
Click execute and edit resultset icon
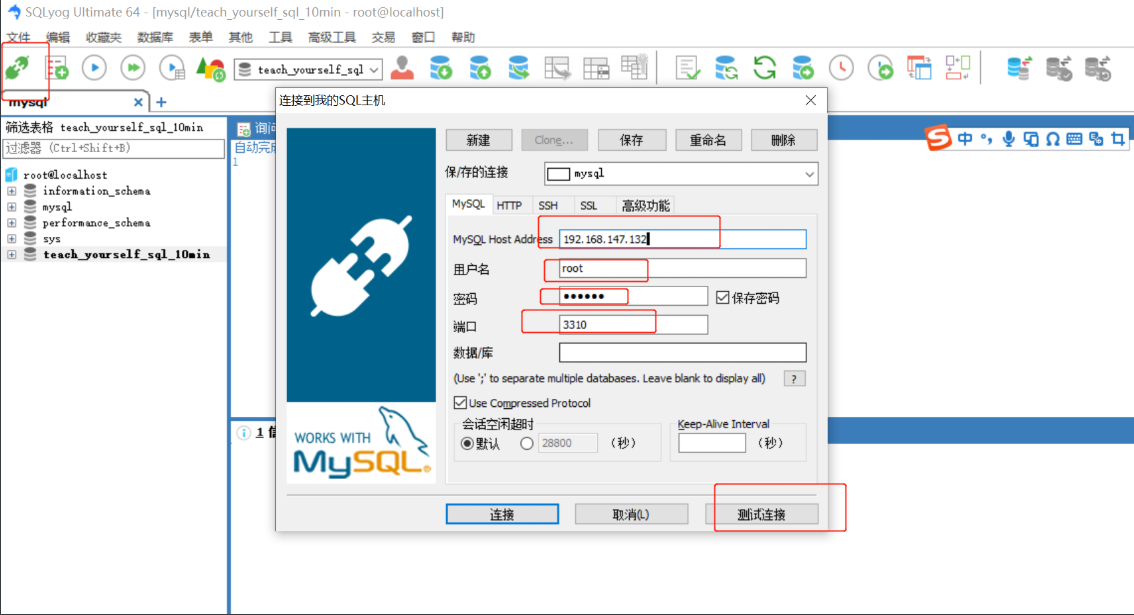tap(172, 68)
